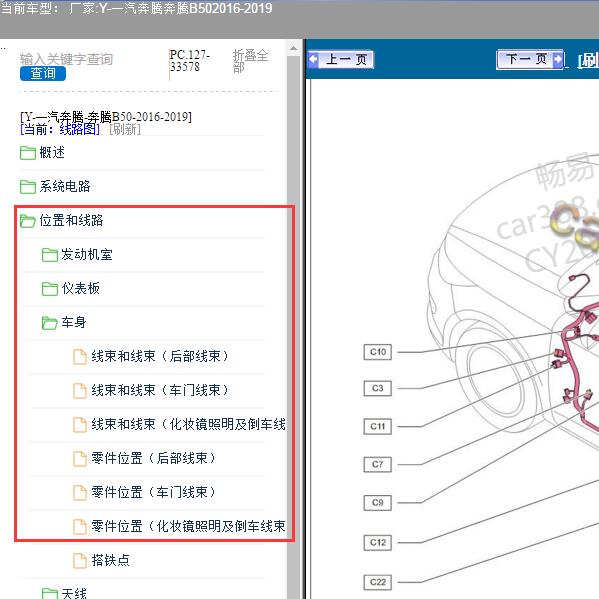The width and height of the screenshot is (599, 599).
Task: Open 线束和线束（后部线束） page
Action: (x=160, y=356)
